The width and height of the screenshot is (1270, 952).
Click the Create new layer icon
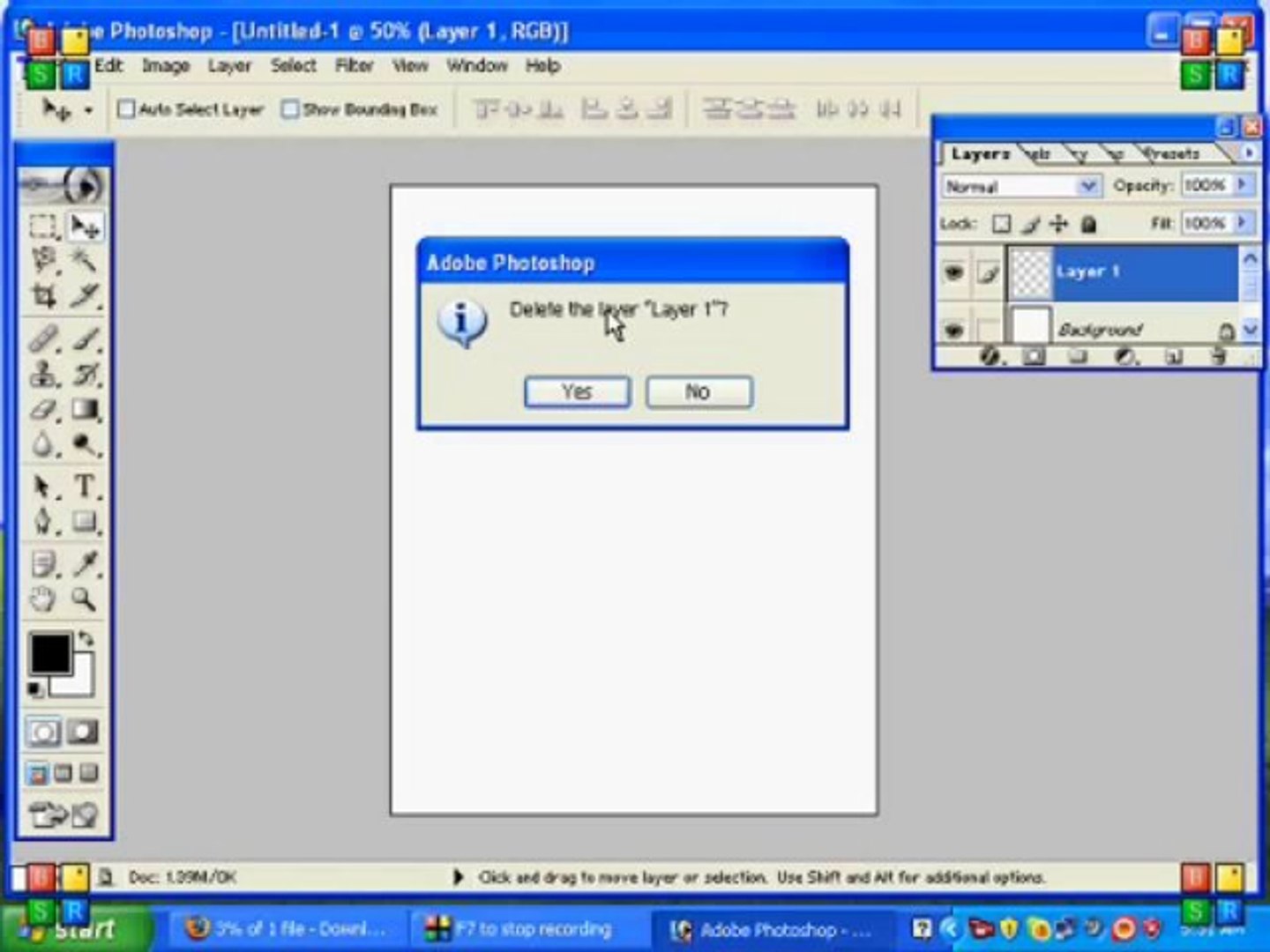pyautogui.click(x=1173, y=356)
